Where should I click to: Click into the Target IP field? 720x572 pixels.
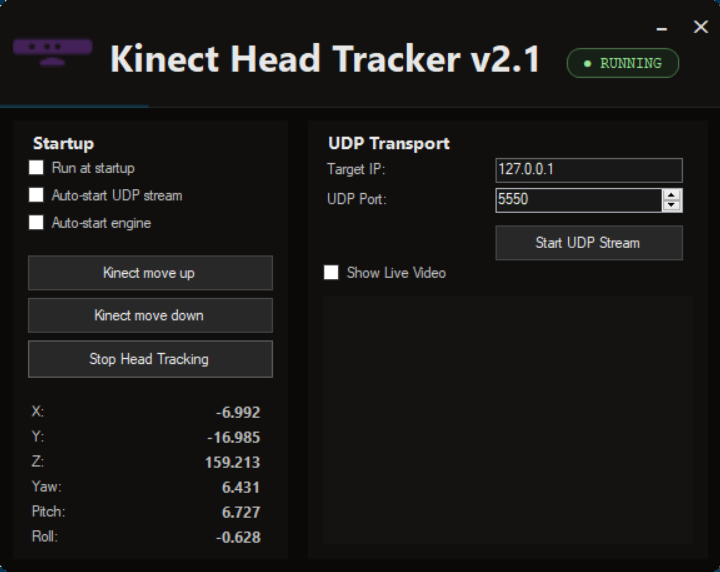click(588, 170)
